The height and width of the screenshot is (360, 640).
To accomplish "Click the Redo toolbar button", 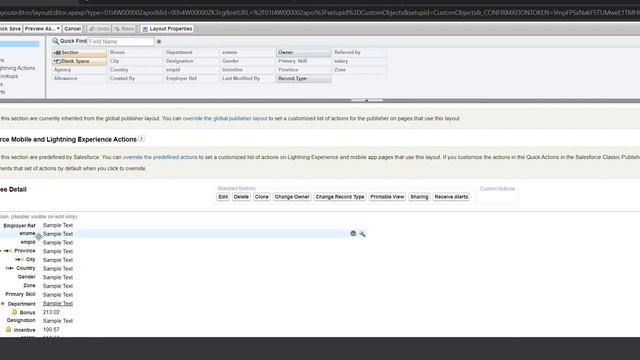I will (x=124, y=29).
